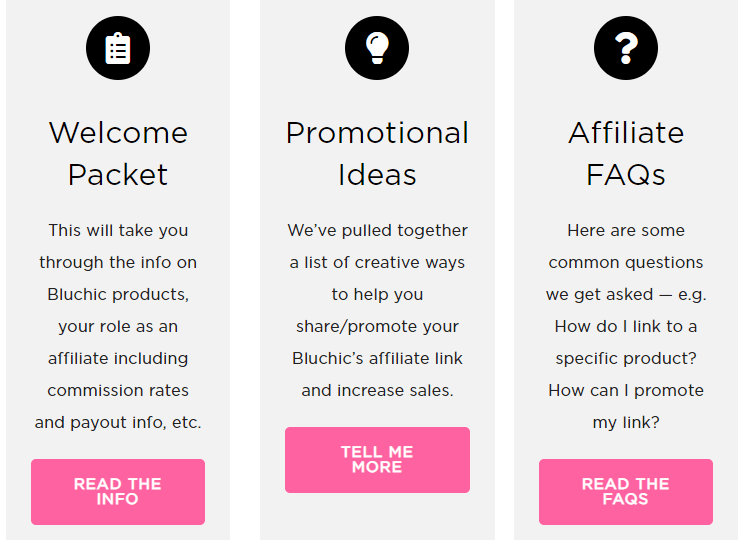Select the Affiliate FAQs heading

coord(626,153)
